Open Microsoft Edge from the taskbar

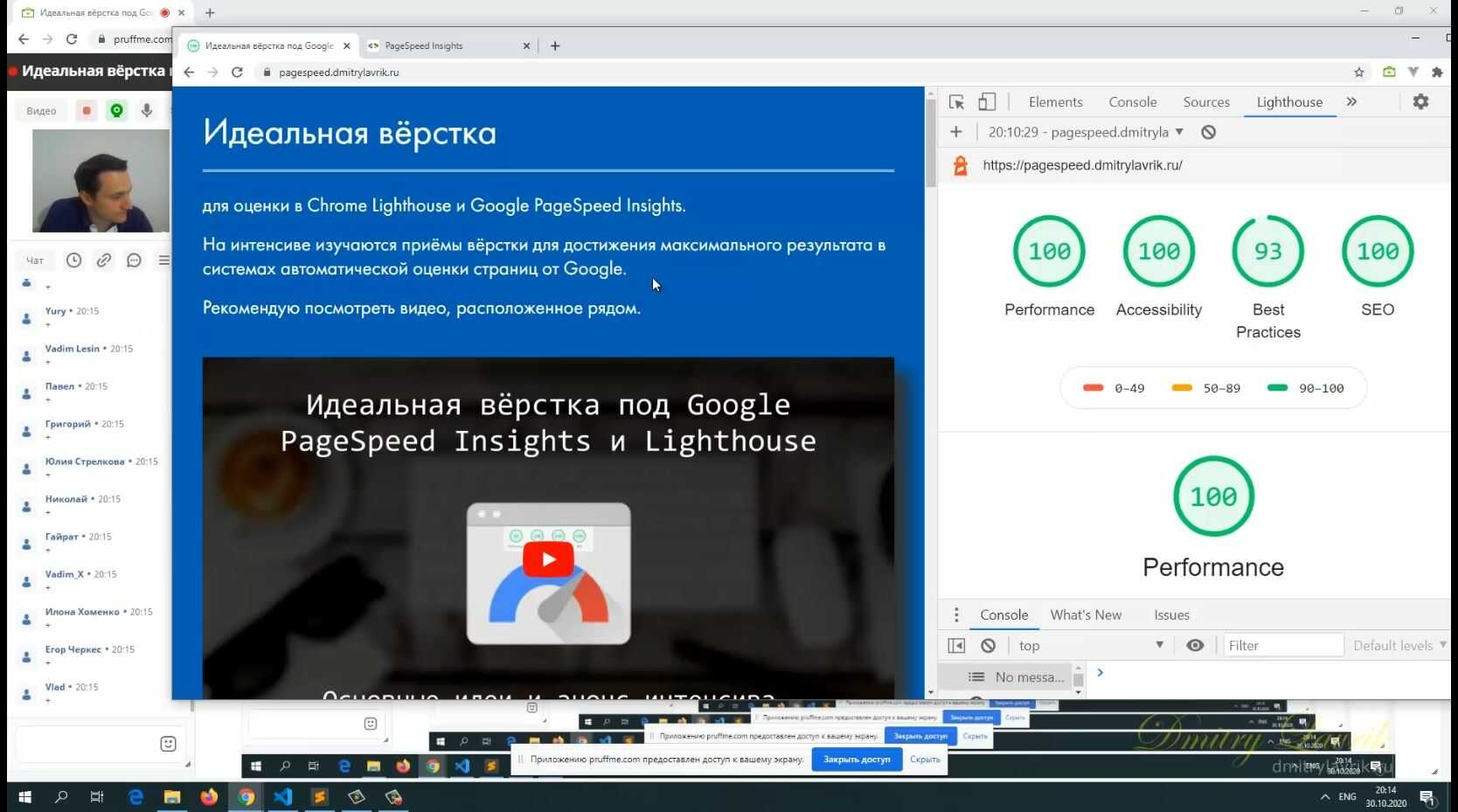[135, 797]
